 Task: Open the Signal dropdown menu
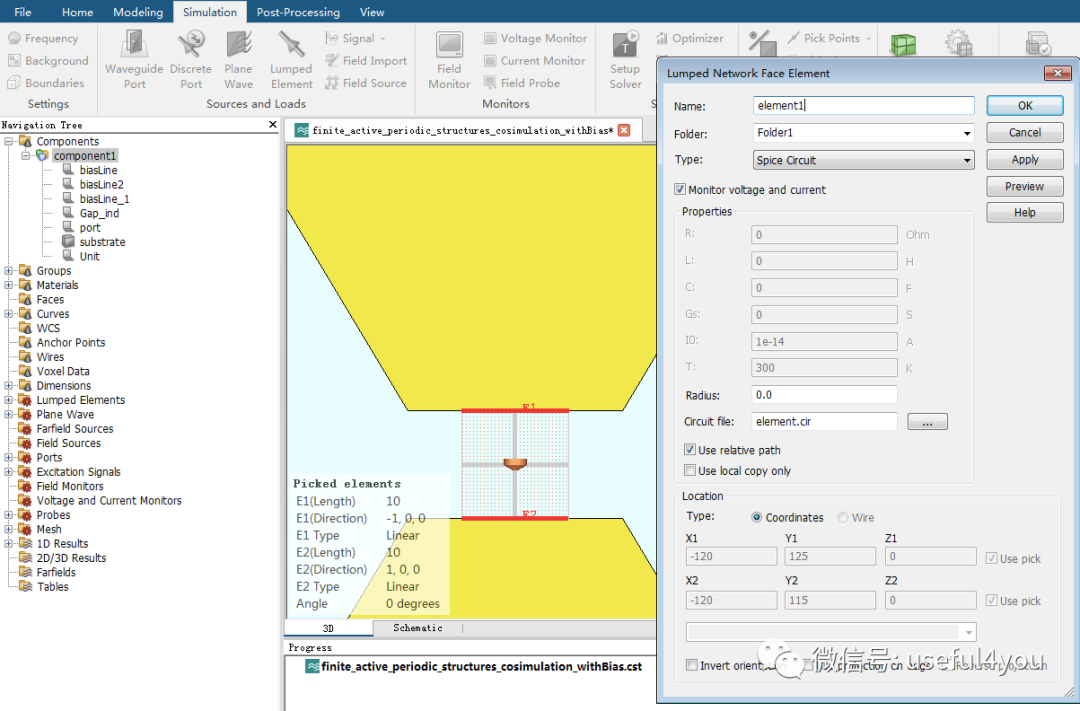(x=384, y=39)
